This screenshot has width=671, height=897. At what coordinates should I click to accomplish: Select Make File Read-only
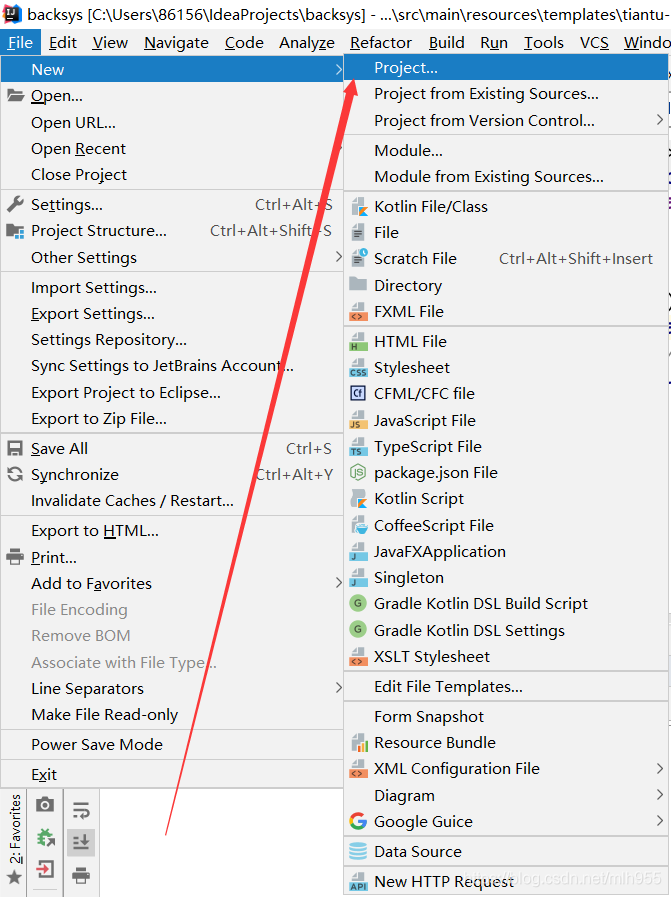(x=172, y=715)
